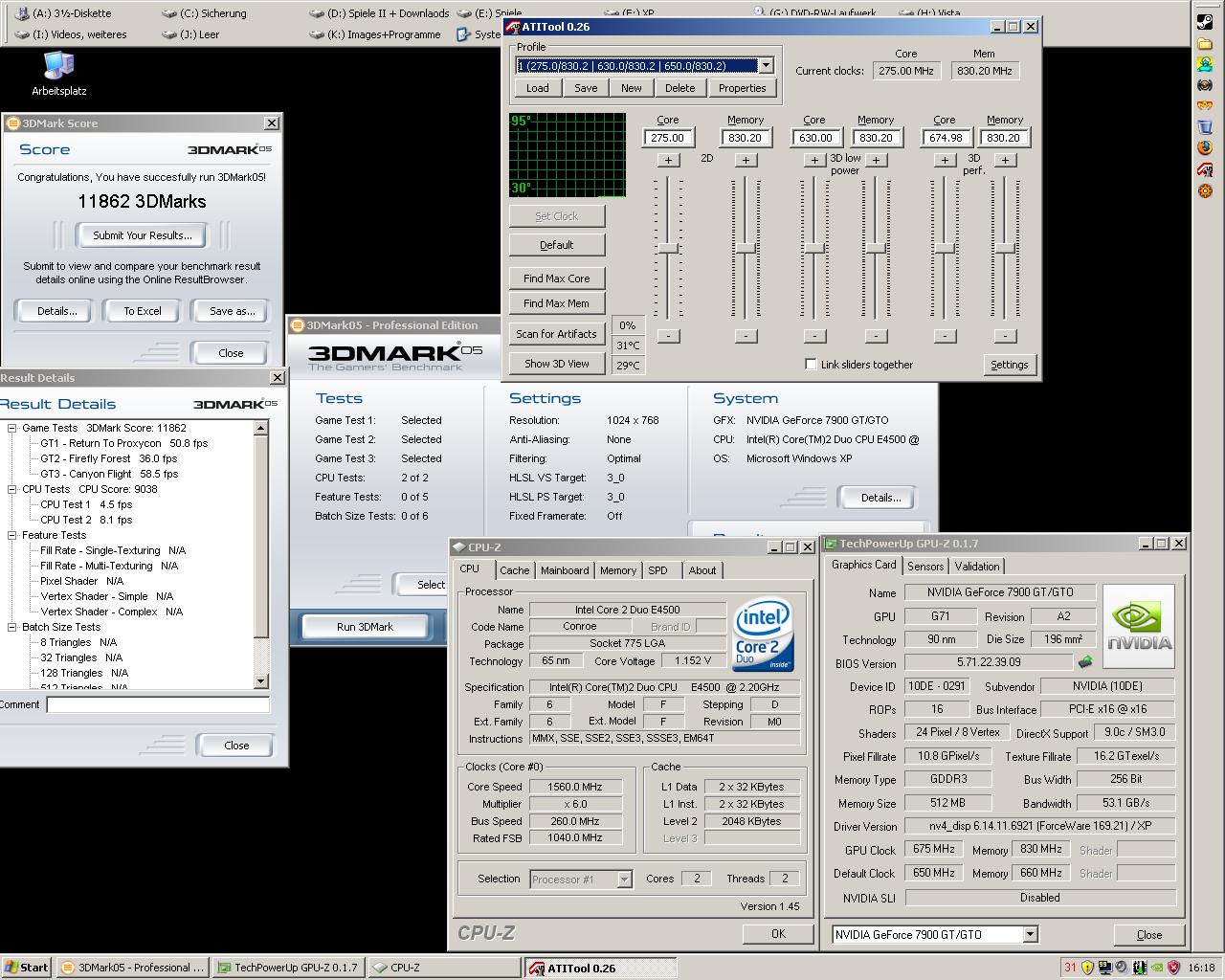This screenshot has height=980, width=1225.
Task: Increase 2D Core clock with plus button
Action: click(x=668, y=160)
